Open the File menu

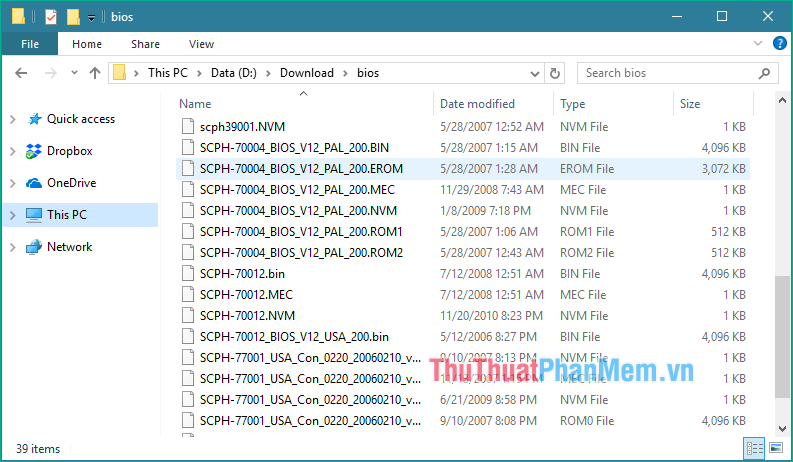tap(30, 44)
